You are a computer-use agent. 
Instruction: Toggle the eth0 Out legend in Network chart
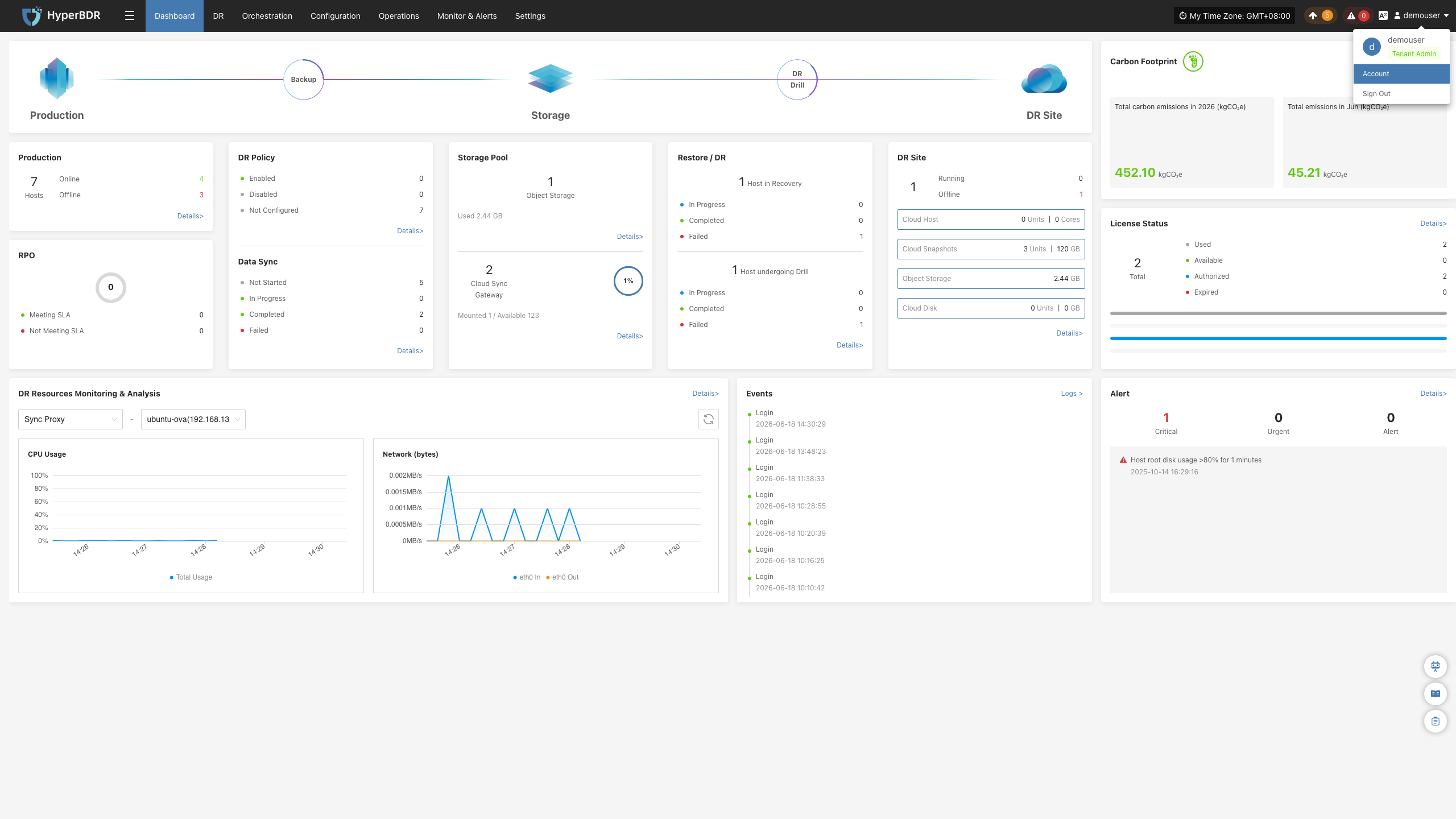pyautogui.click(x=562, y=577)
